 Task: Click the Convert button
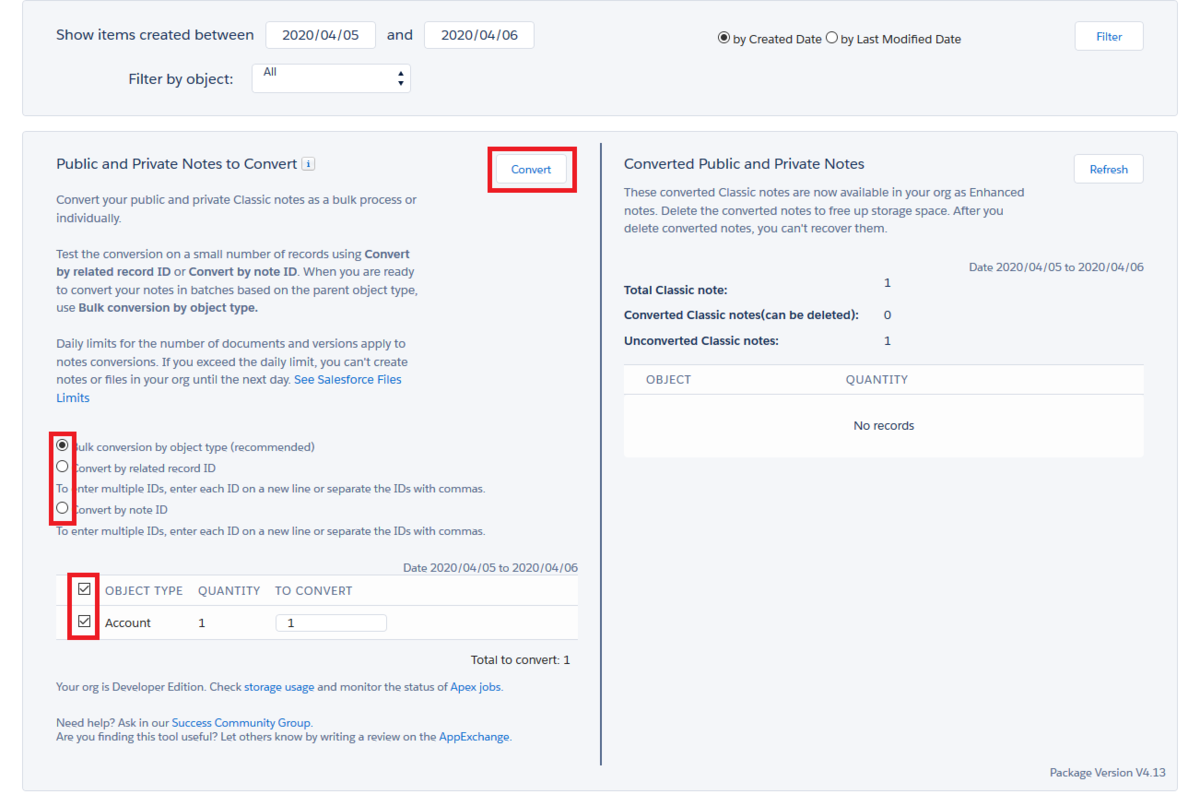pyautogui.click(x=531, y=169)
